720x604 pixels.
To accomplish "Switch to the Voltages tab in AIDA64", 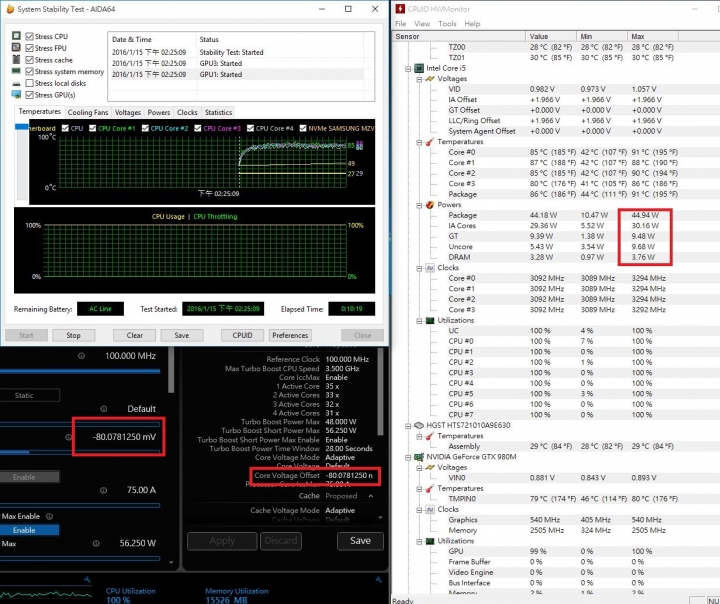I will pos(128,112).
